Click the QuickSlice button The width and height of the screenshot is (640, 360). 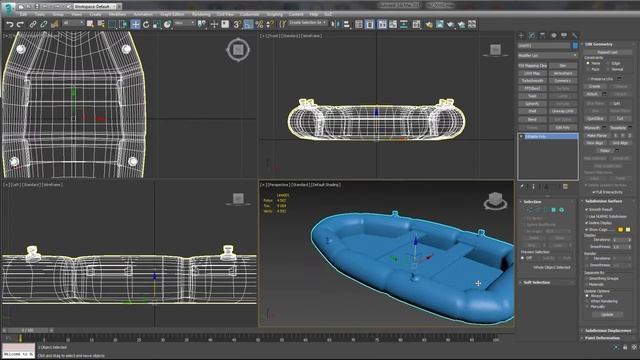point(595,119)
